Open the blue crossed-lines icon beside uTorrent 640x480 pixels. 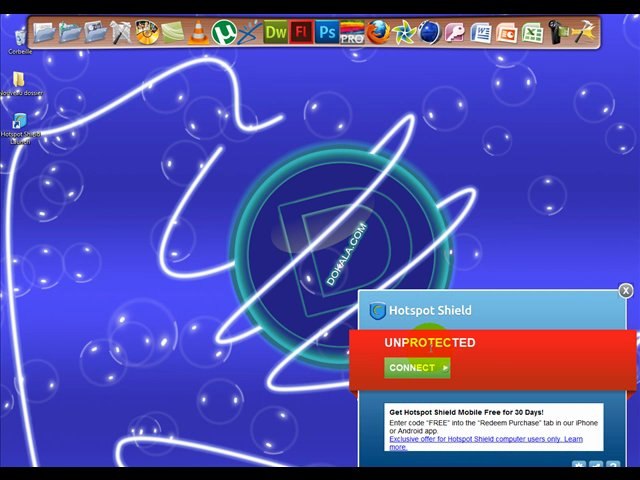249,32
